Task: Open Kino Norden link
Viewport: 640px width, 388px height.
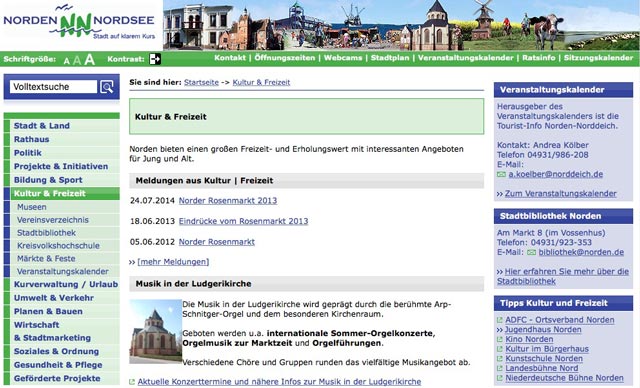Action: point(529,339)
